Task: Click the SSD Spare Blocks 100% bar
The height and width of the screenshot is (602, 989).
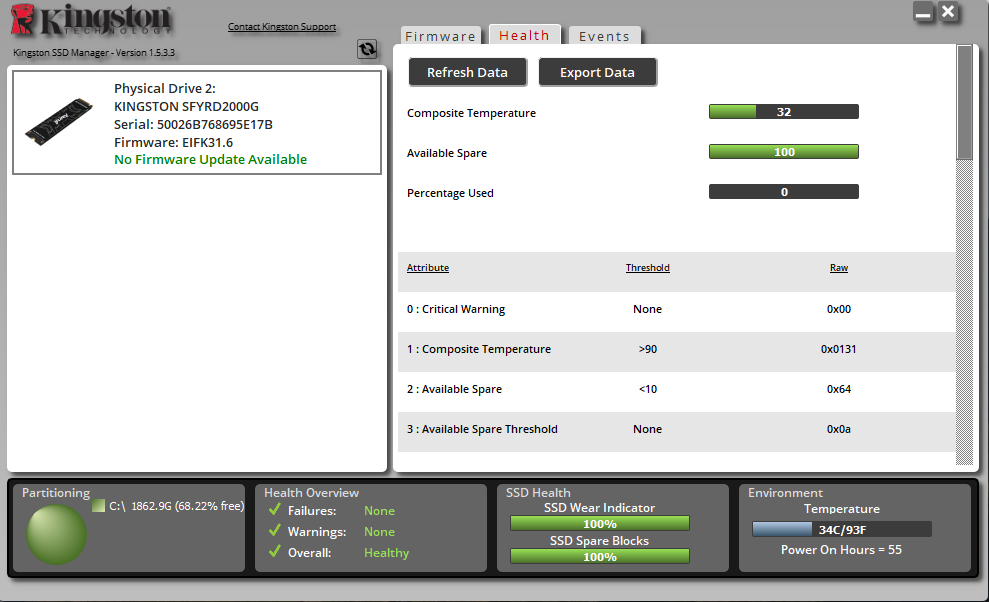Action: tap(599, 556)
